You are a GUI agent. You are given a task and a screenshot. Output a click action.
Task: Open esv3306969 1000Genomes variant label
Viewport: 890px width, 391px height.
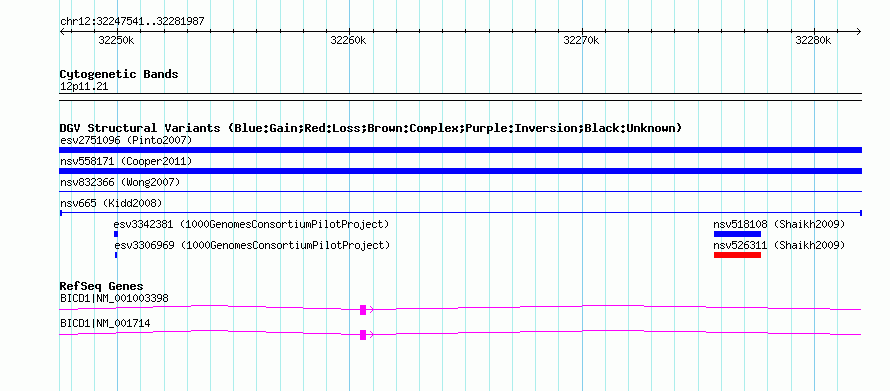pos(252,245)
